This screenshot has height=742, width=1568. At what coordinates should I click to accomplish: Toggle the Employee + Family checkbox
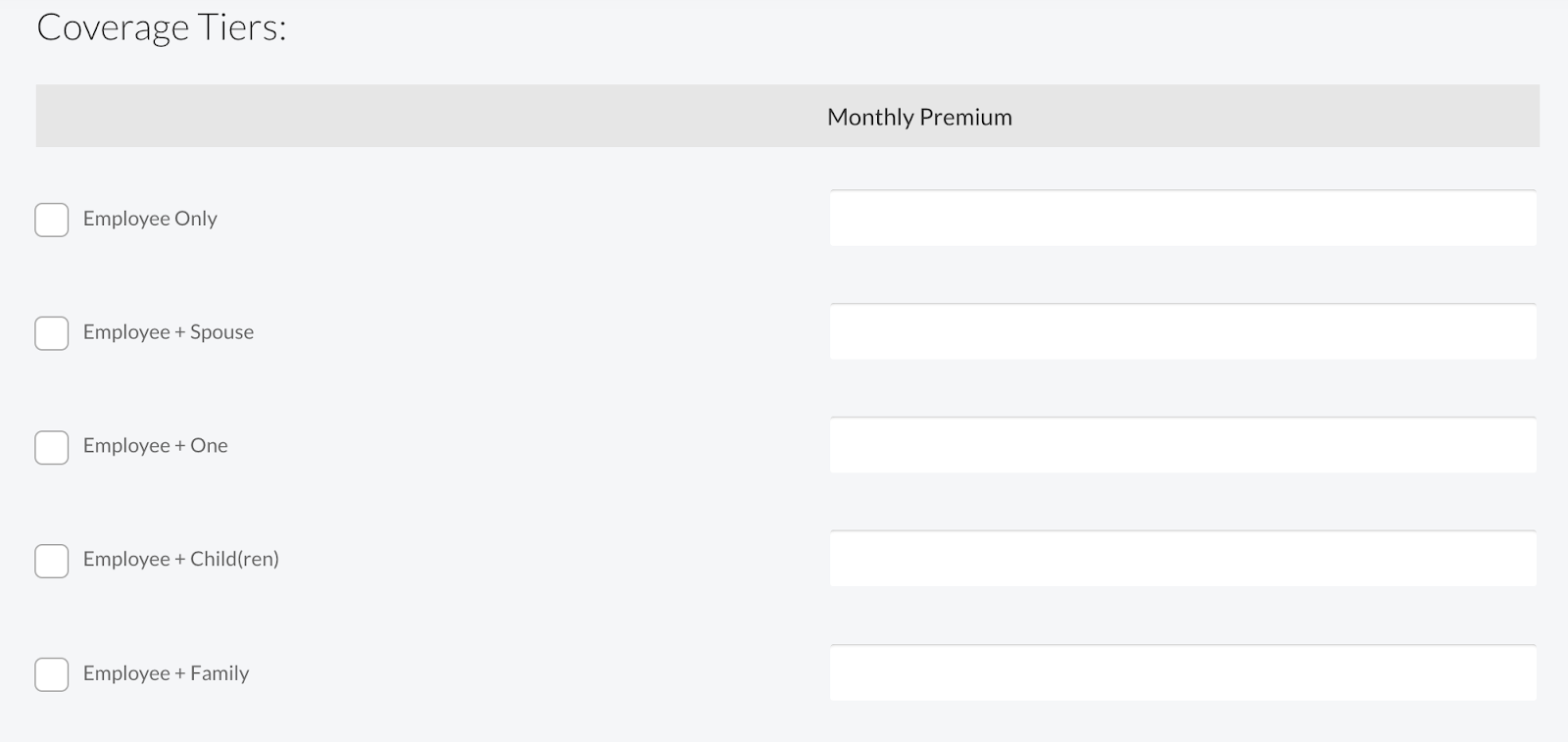(52, 674)
